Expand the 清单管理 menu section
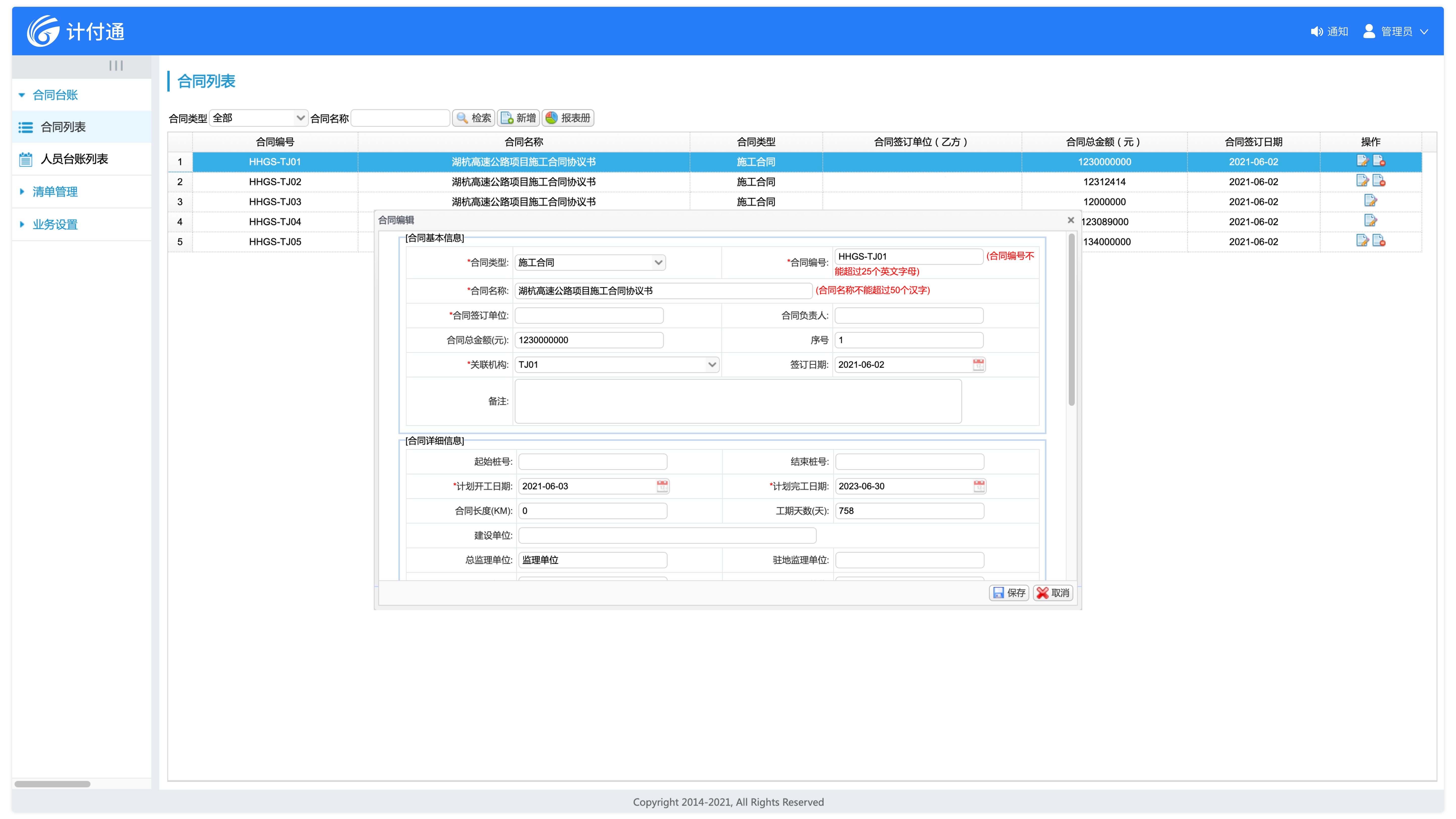 (55, 192)
